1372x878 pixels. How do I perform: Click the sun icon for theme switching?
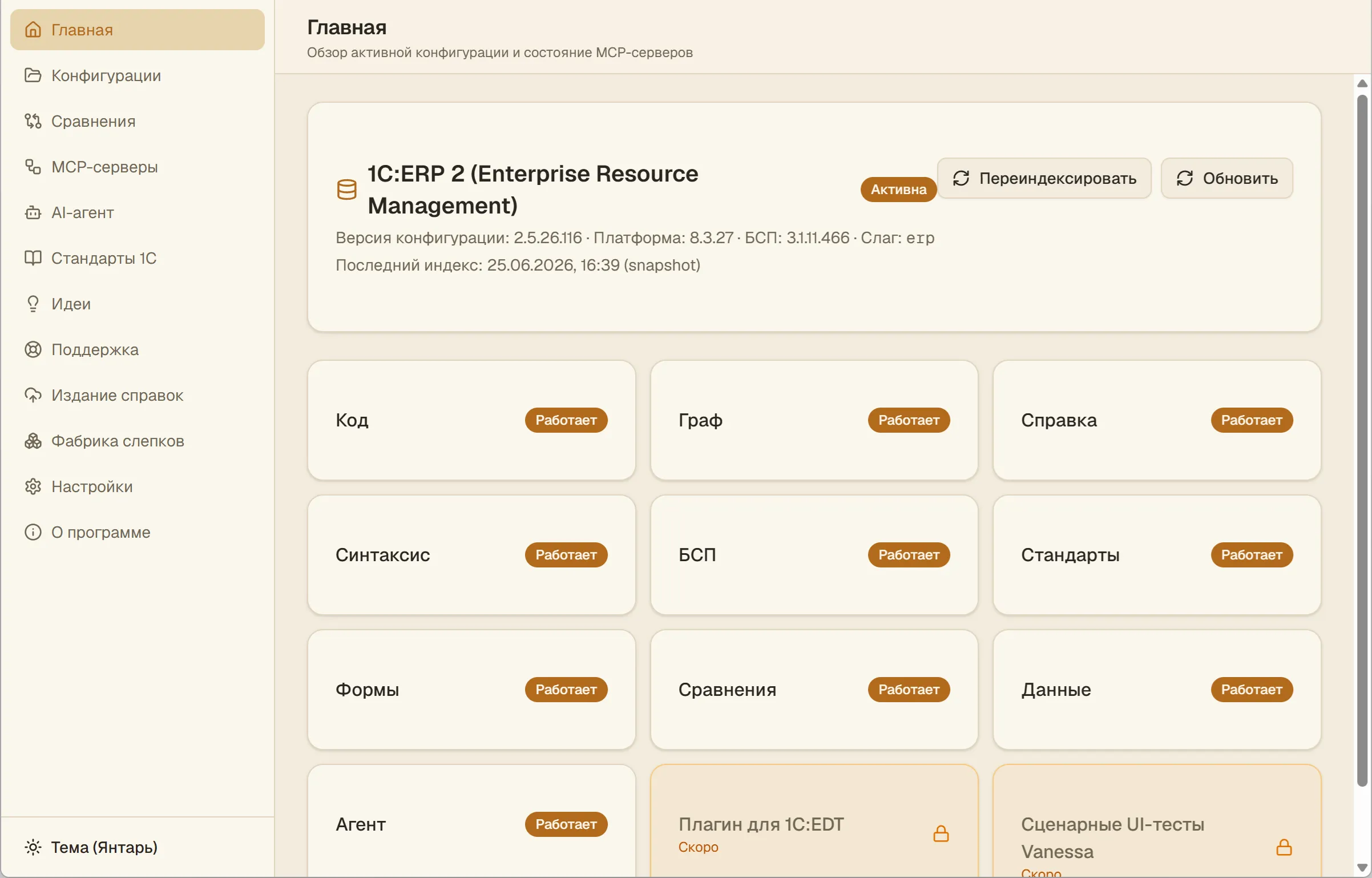pyautogui.click(x=33, y=847)
